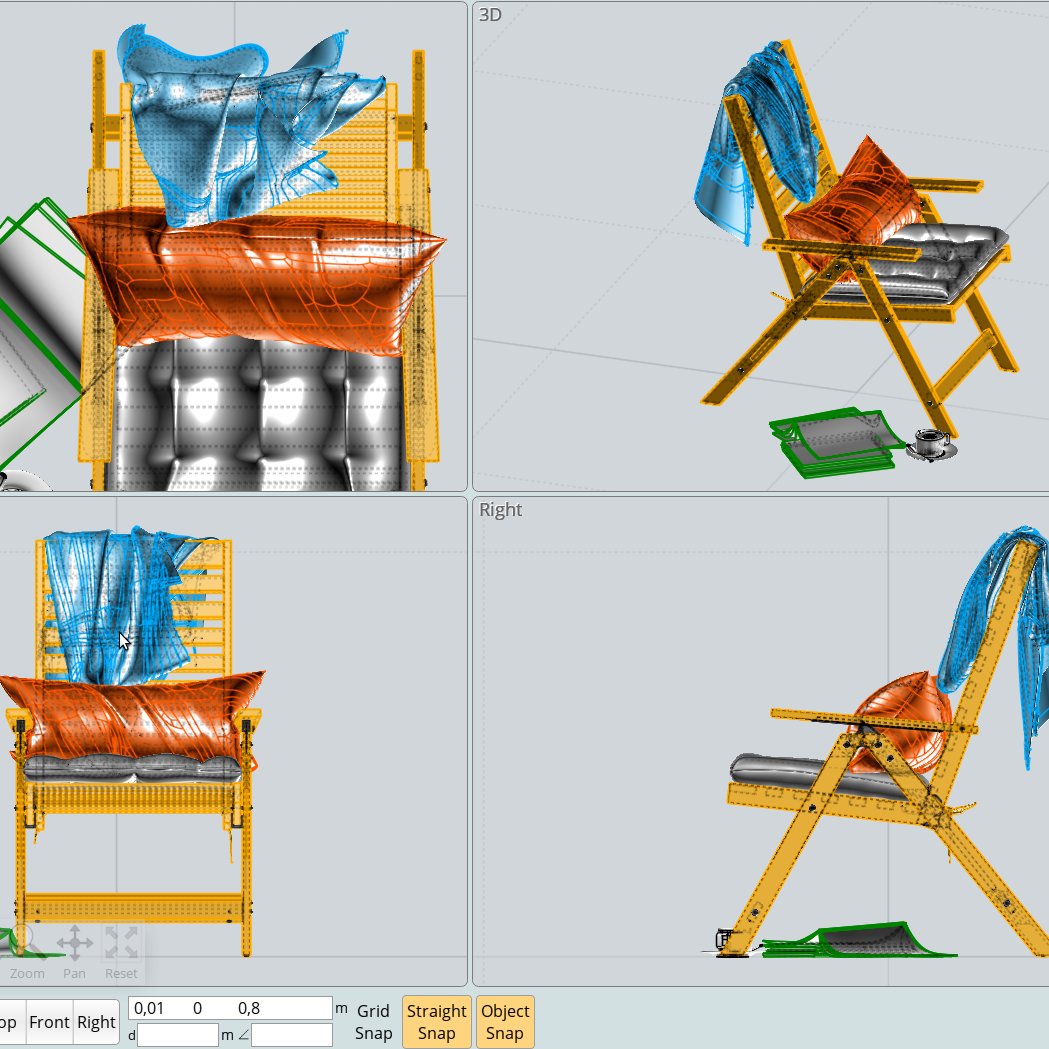Viewport: 1049px width, 1049px height.
Task: Switch to the Front view tab
Action: (x=50, y=1022)
